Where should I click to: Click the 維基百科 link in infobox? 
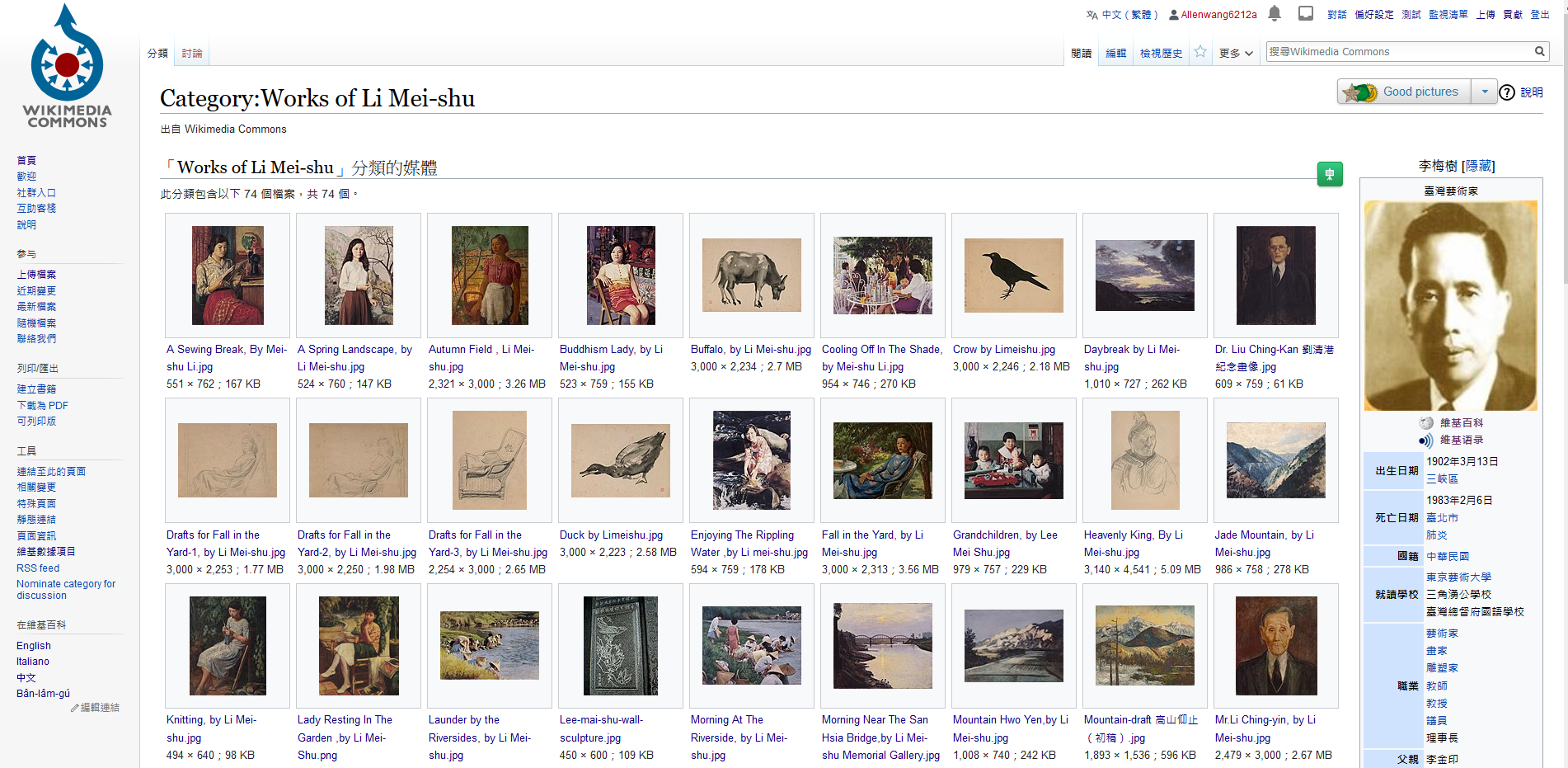(1461, 423)
